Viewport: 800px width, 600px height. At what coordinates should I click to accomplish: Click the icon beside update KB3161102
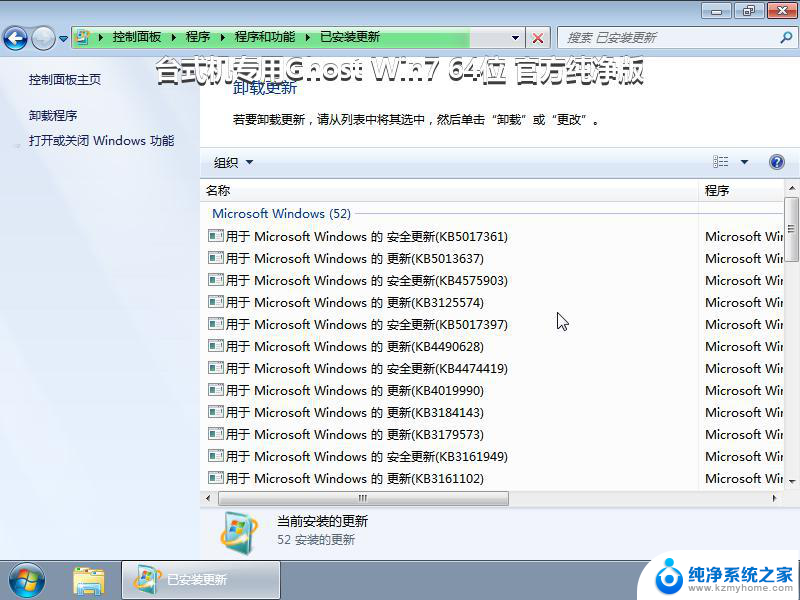coord(216,477)
